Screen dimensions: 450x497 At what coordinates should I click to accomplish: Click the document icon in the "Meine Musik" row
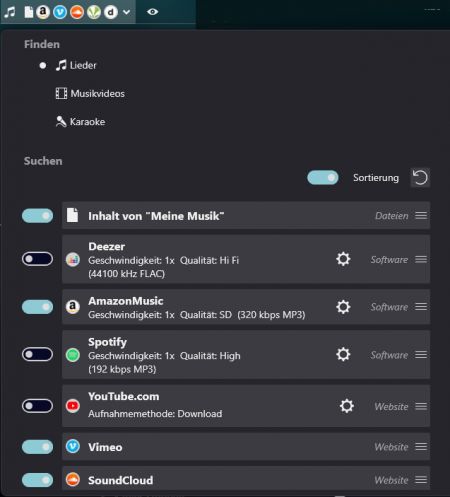click(72, 215)
